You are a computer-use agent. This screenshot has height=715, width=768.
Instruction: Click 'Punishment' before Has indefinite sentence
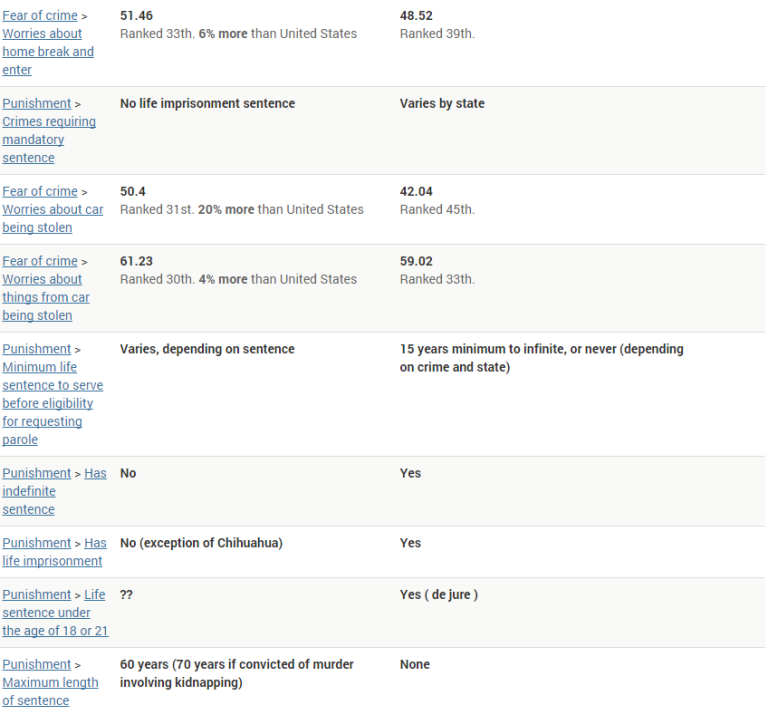point(37,474)
